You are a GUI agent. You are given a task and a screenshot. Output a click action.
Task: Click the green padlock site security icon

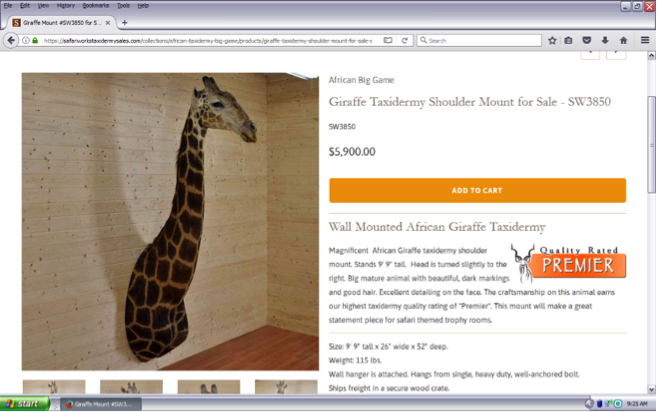tap(35, 41)
